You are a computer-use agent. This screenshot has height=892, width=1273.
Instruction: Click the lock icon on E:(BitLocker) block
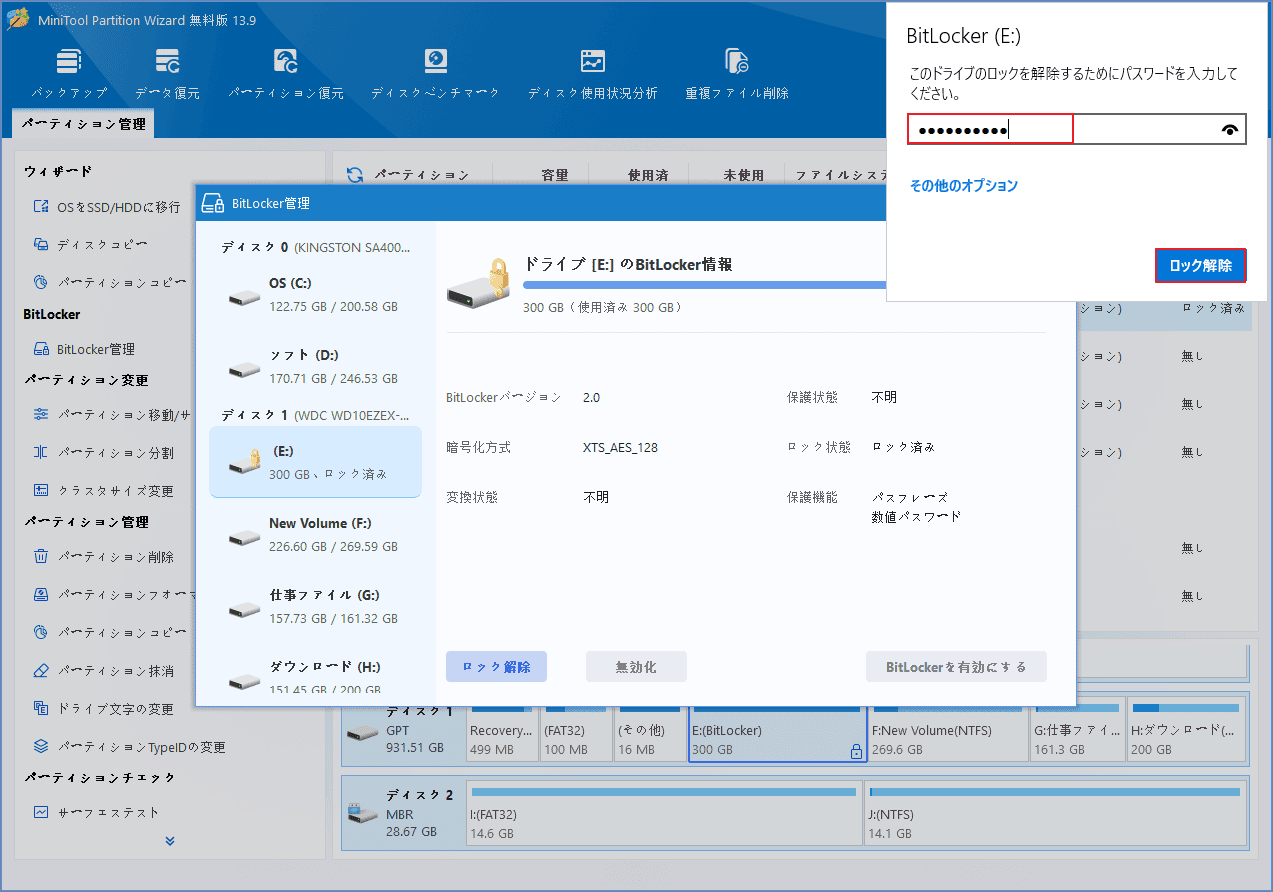tap(855, 751)
